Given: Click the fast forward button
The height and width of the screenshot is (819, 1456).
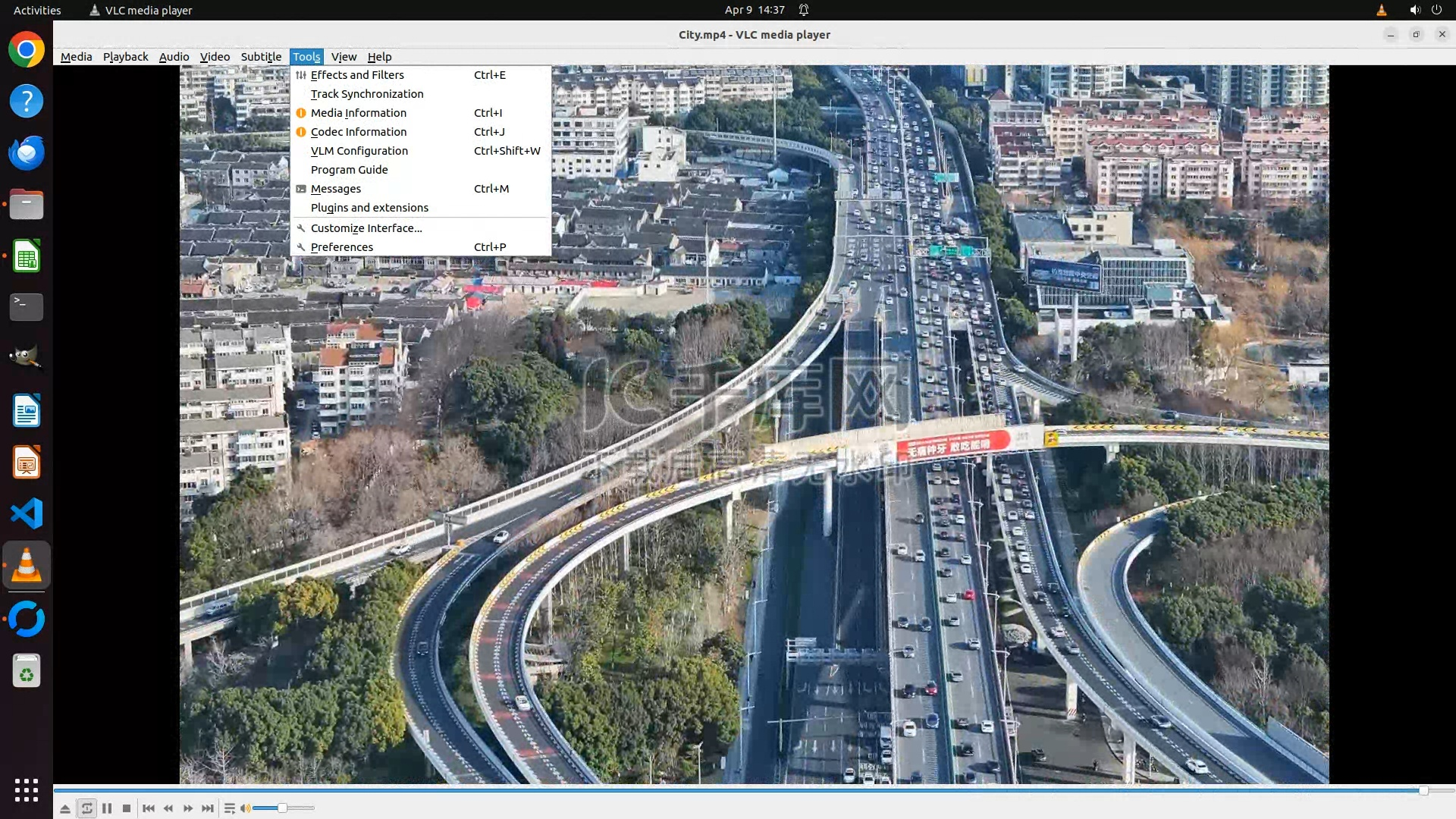Looking at the screenshot, I should [x=188, y=808].
